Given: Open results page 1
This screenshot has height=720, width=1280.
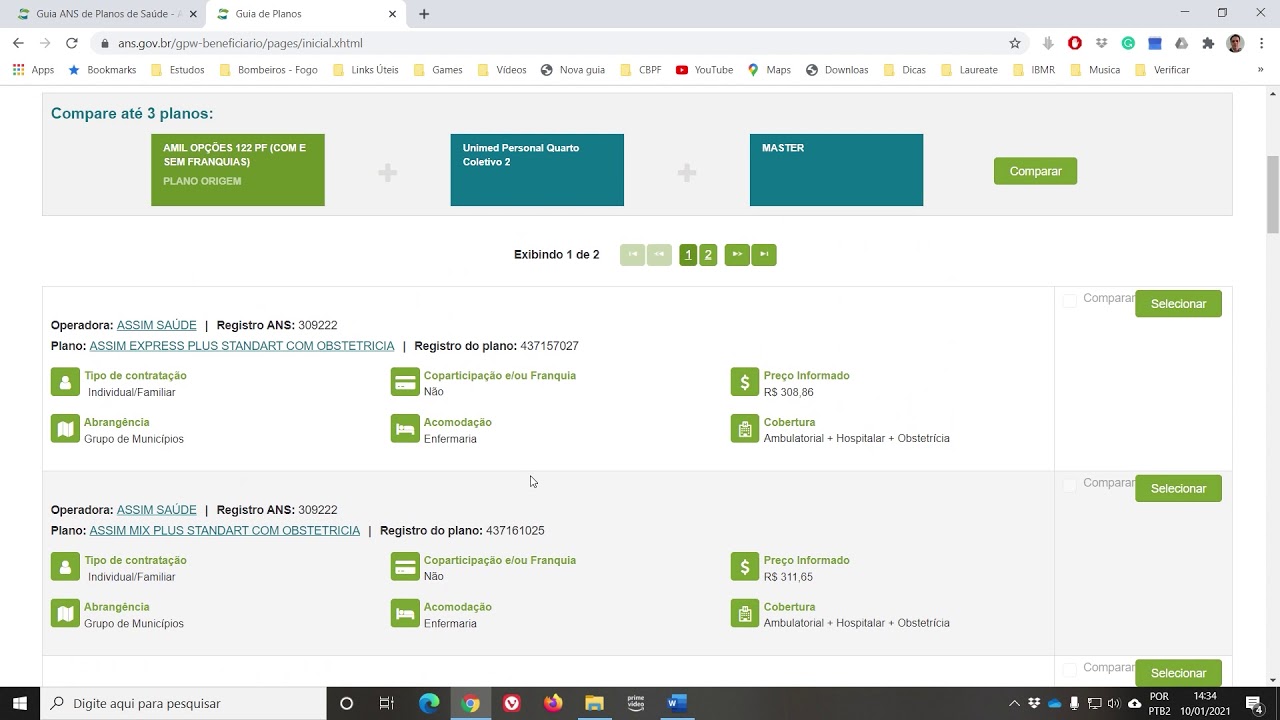Looking at the screenshot, I should [688, 255].
